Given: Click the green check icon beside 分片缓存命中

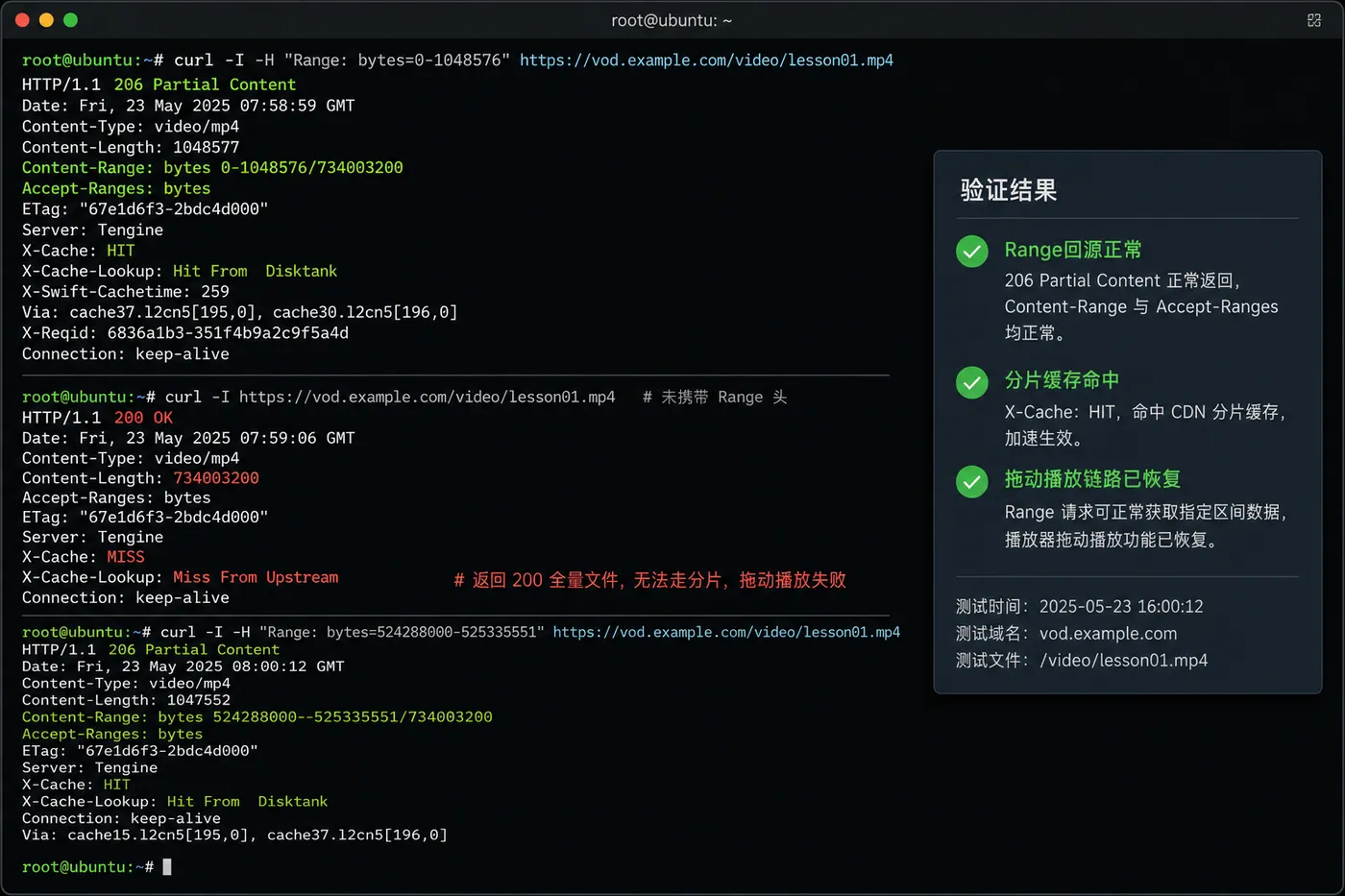Looking at the screenshot, I should point(972,382).
